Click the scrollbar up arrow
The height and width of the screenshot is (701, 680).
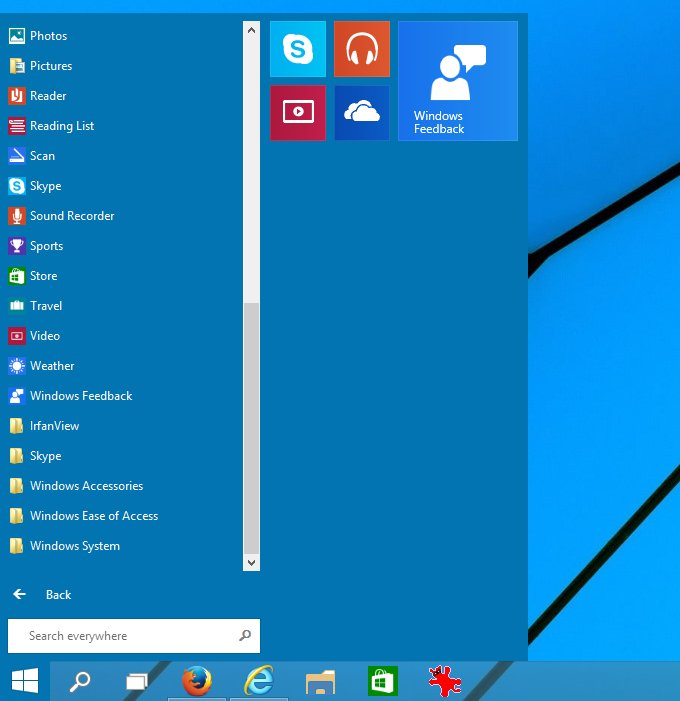point(251,30)
